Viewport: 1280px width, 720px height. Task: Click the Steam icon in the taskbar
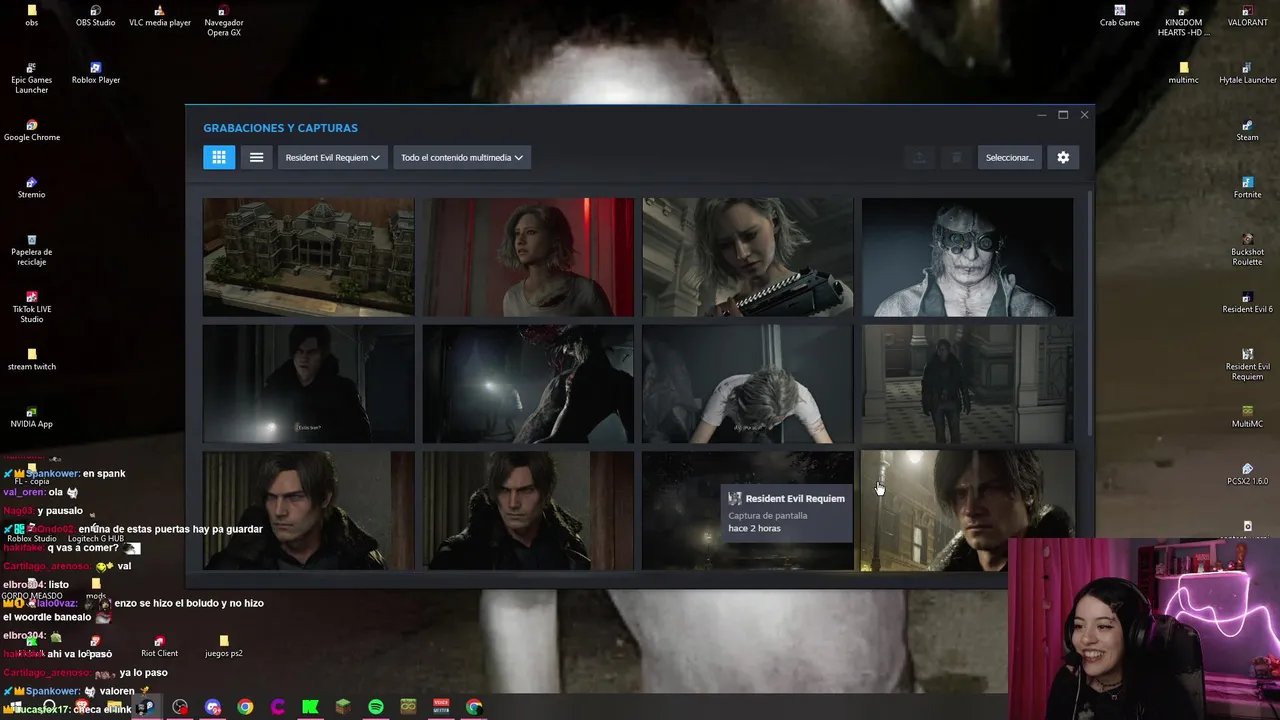tap(147, 707)
